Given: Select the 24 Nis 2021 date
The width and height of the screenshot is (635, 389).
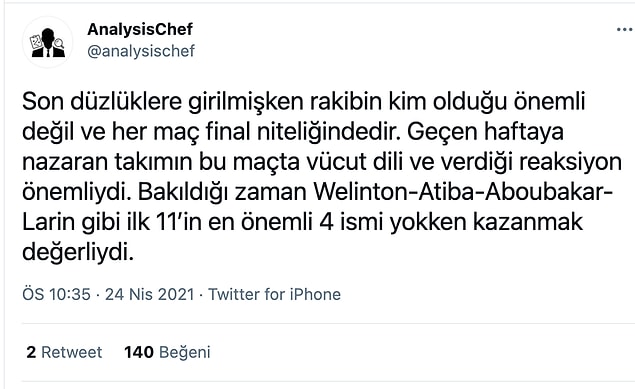Looking at the screenshot, I should pos(150,294).
